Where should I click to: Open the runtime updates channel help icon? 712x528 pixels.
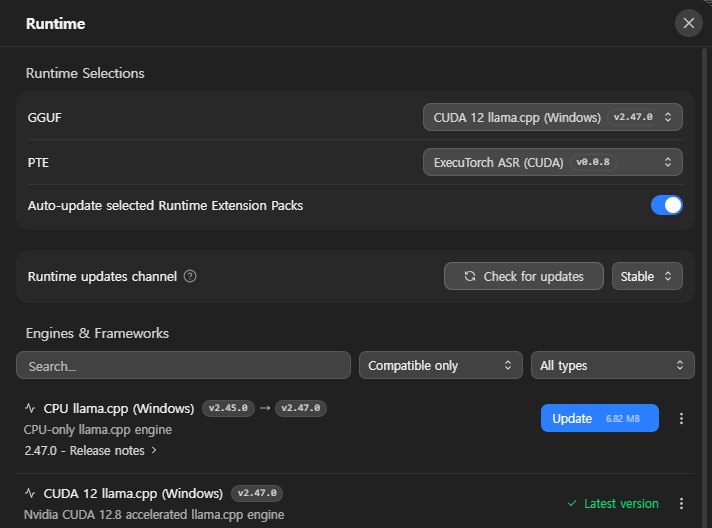[190, 276]
